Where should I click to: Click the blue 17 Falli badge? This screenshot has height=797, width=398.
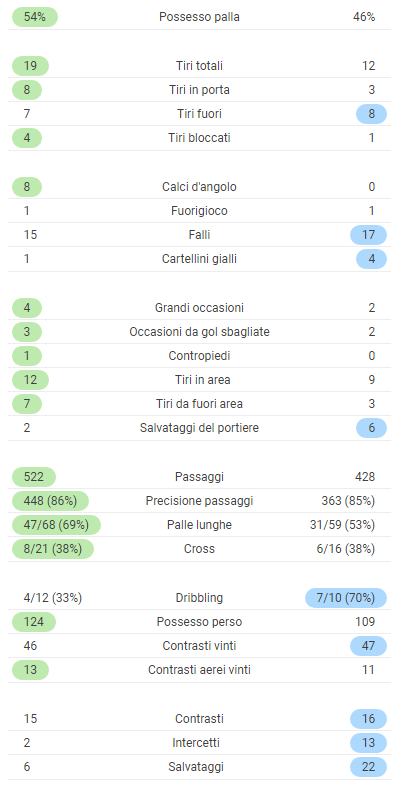click(x=368, y=235)
